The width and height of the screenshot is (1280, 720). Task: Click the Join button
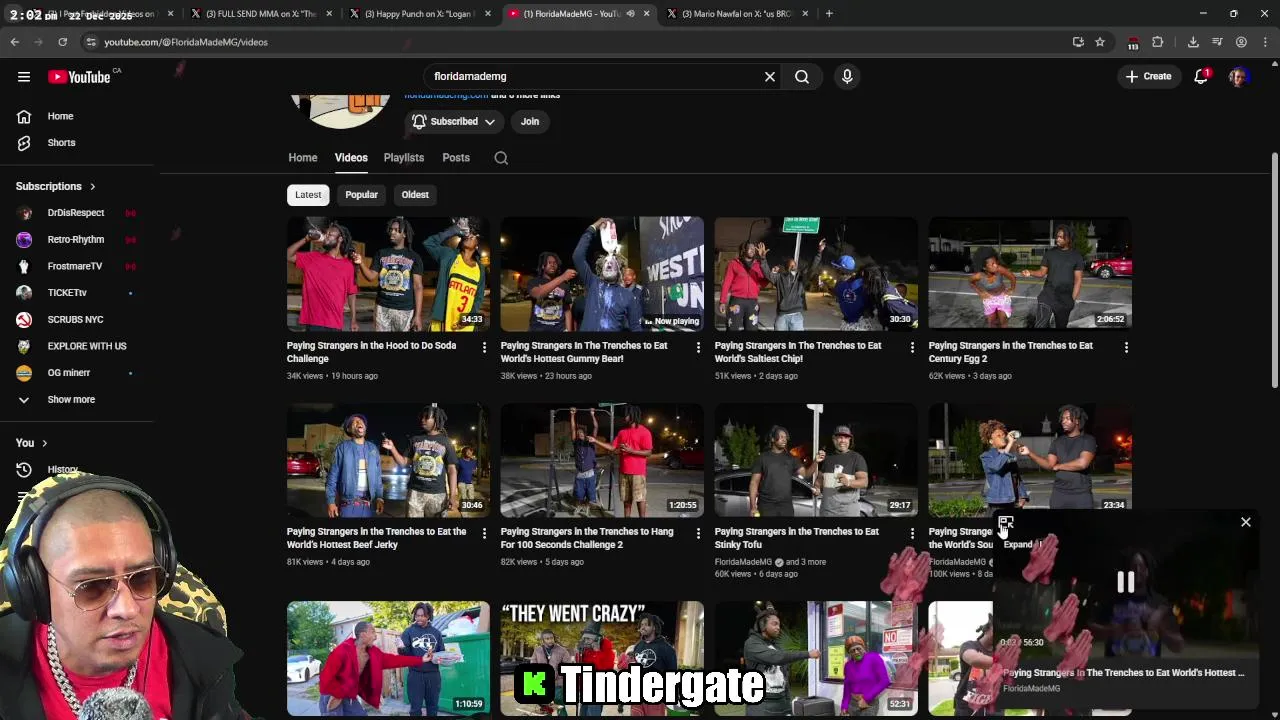(x=530, y=122)
